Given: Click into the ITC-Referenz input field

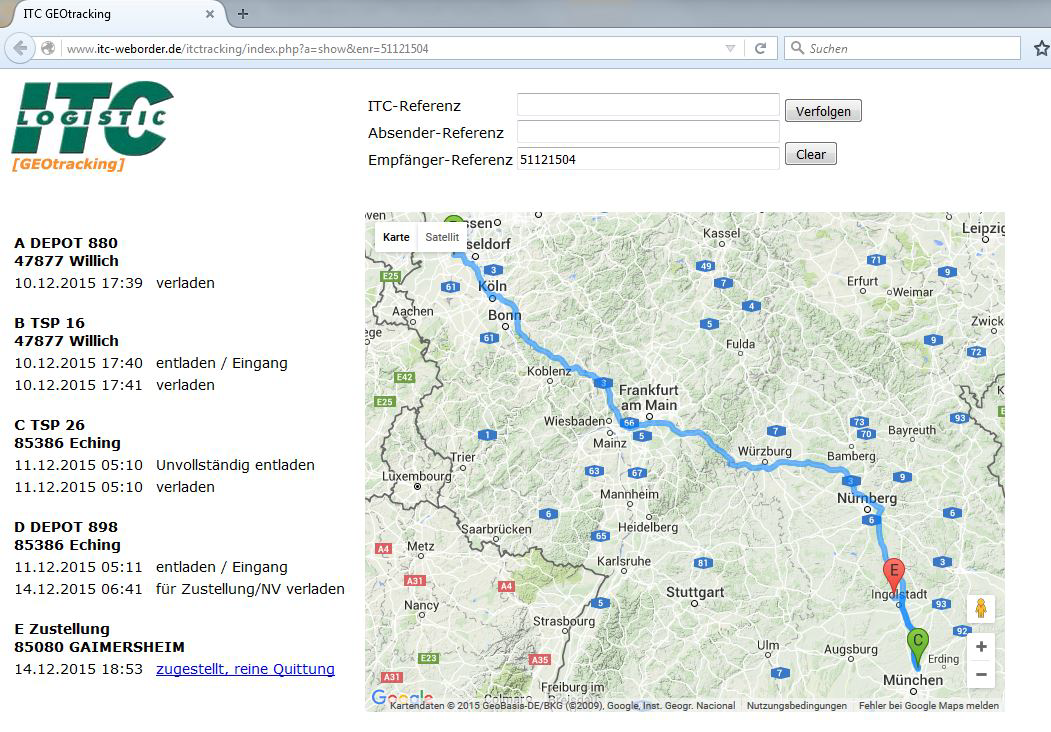Looking at the screenshot, I should point(647,106).
